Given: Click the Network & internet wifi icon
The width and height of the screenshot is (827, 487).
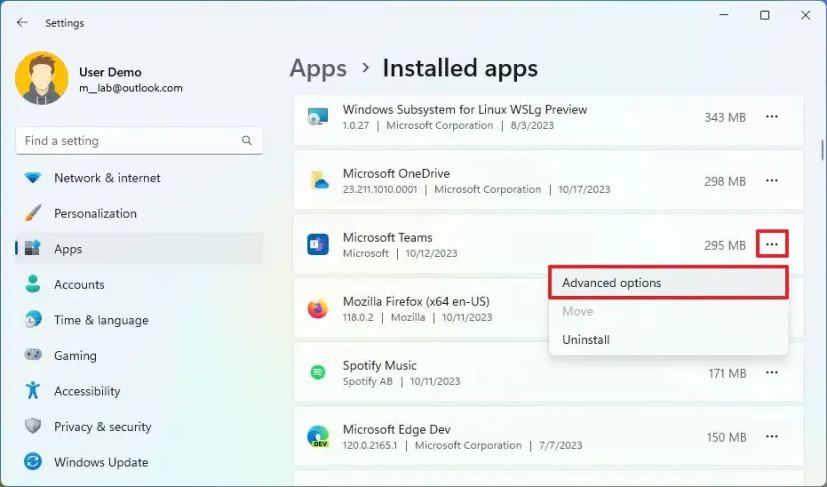Looking at the screenshot, I should pyautogui.click(x=33, y=178).
